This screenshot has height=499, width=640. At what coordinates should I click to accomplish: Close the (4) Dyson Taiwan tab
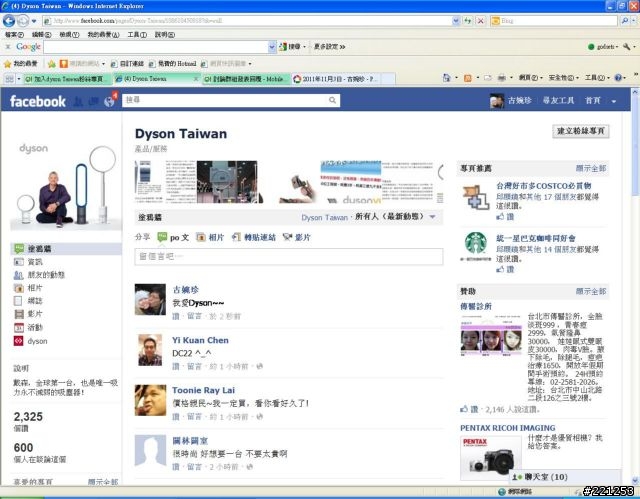pos(196,79)
